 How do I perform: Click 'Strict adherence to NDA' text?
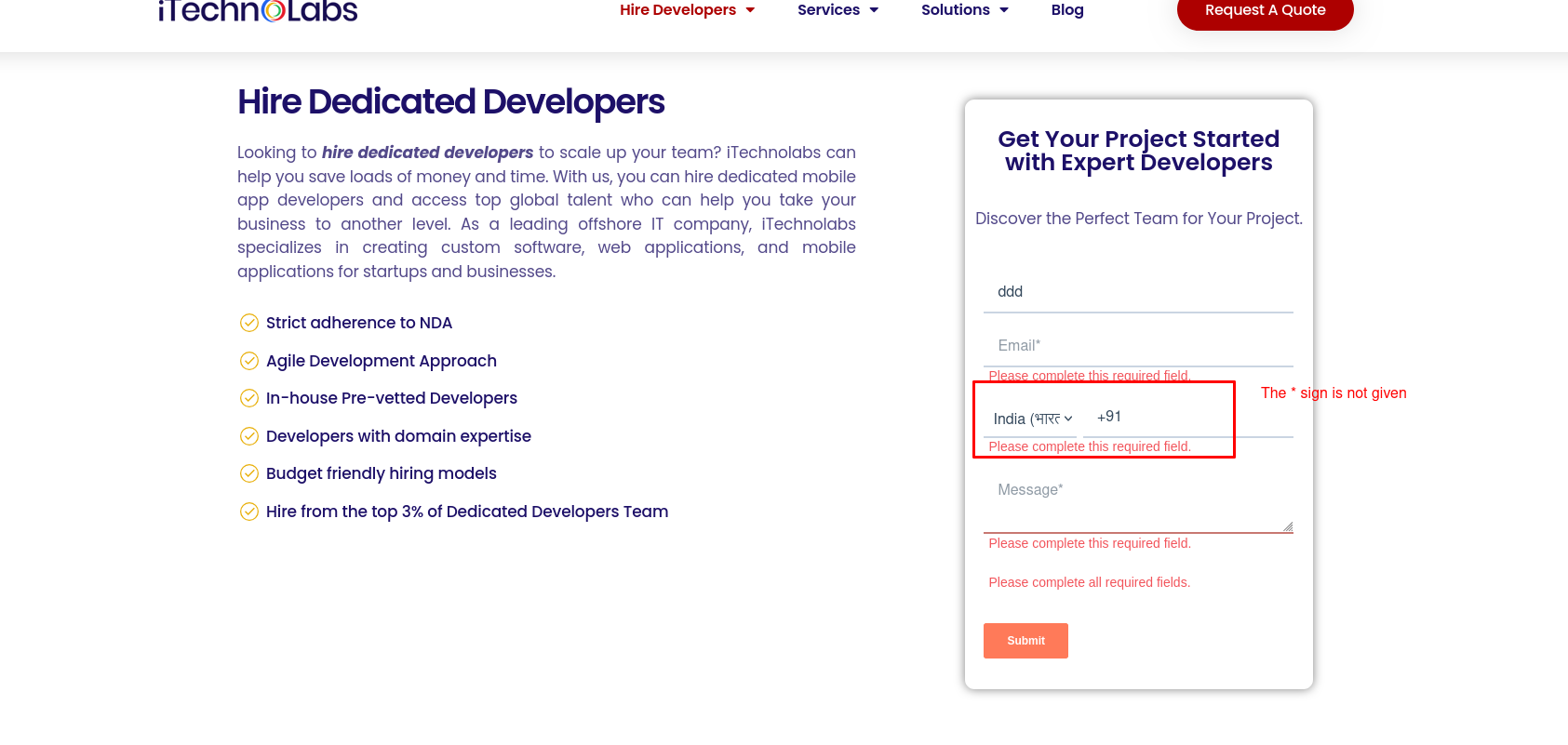click(x=359, y=323)
